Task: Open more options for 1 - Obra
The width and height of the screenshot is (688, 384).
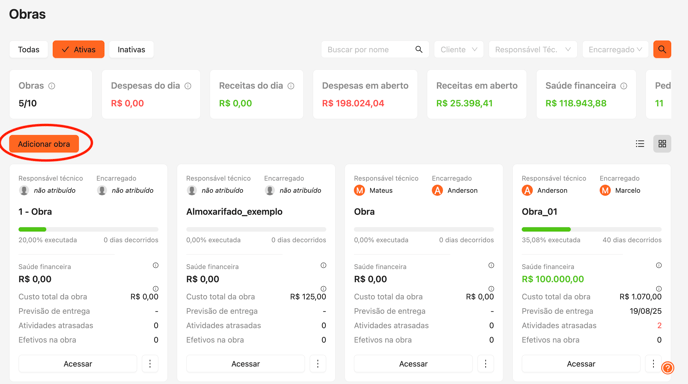Action: [150, 364]
